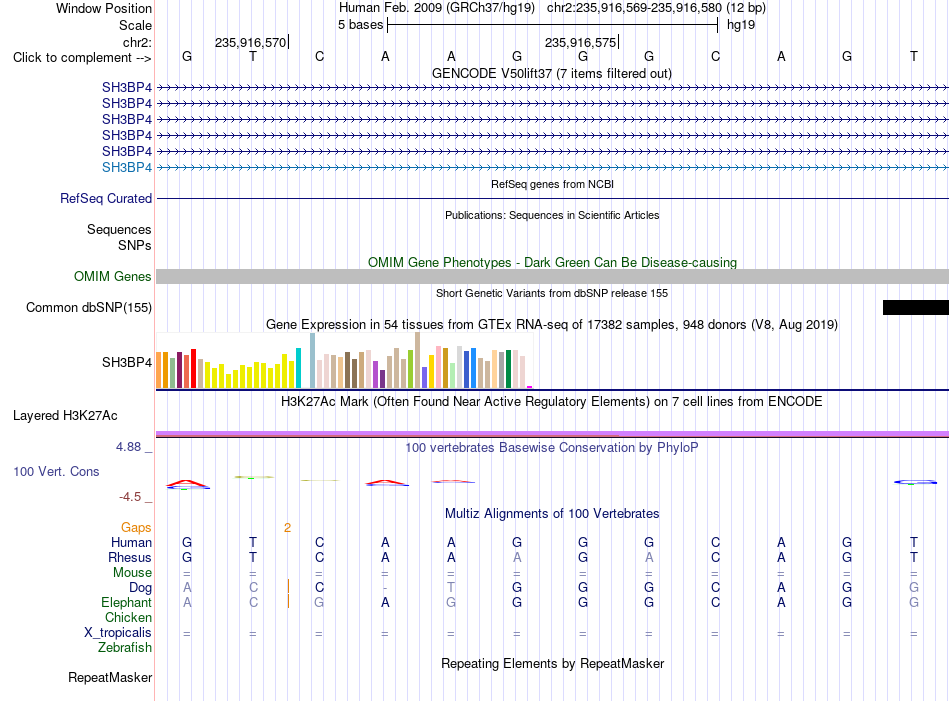Click the Human alignment row label

tap(131, 542)
